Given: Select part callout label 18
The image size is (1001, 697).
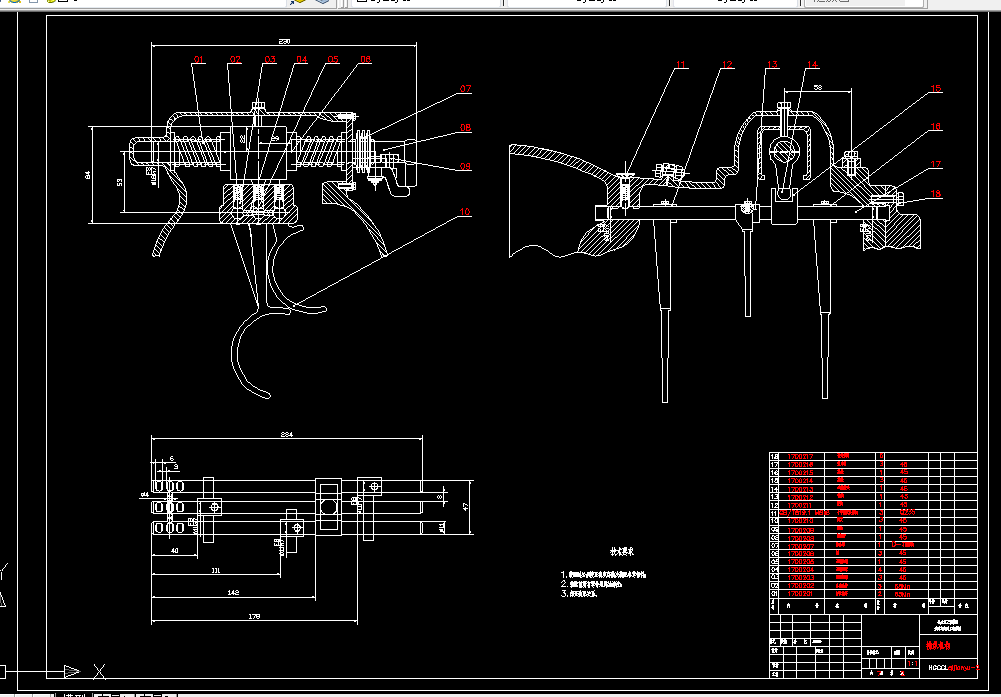Looking at the screenshot, I should point(935,193).
